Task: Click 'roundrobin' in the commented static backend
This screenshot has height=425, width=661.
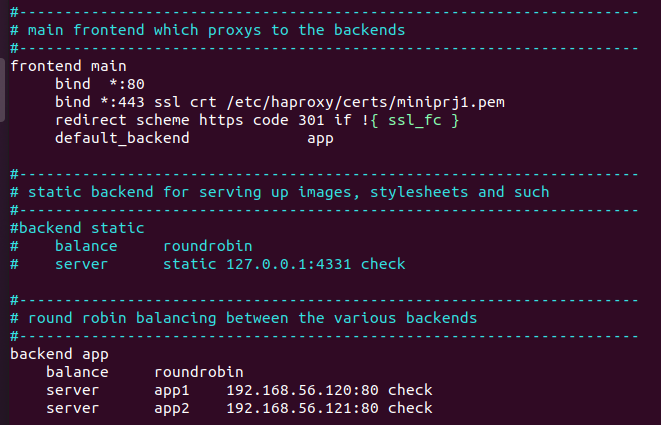Action: (208, 246)
